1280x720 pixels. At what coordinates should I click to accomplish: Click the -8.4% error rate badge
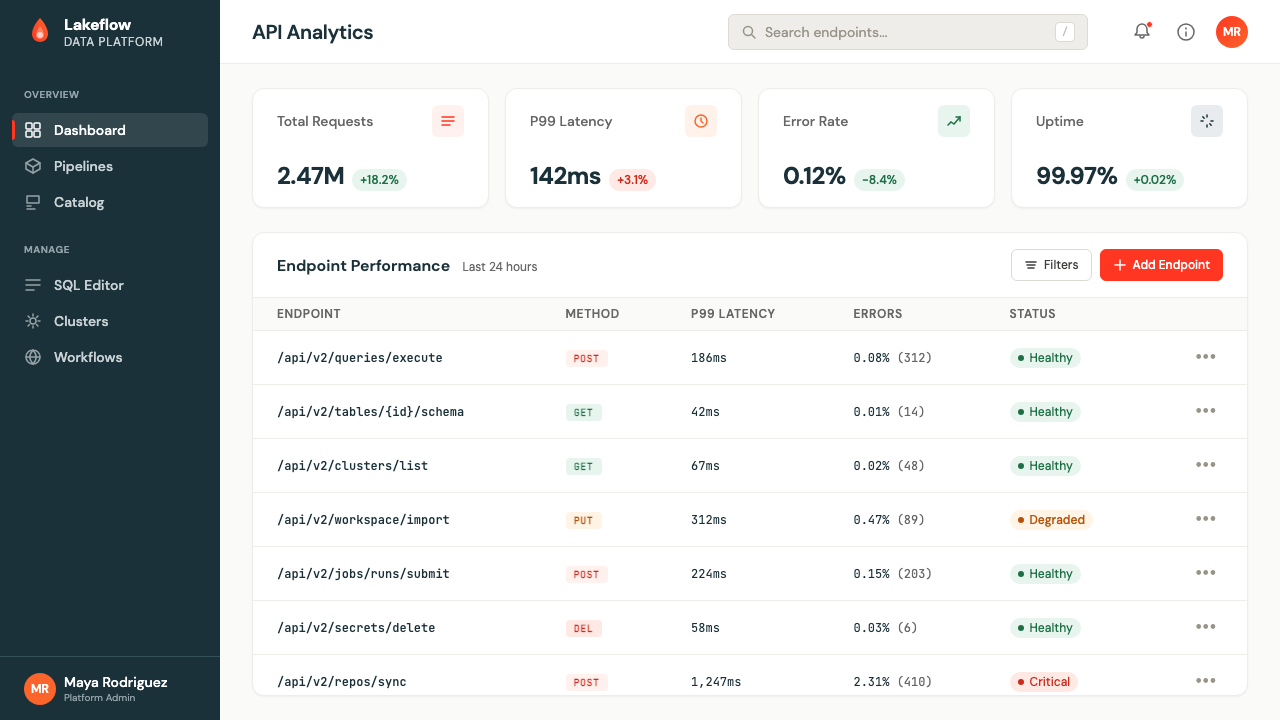click(x=880, y=180)
